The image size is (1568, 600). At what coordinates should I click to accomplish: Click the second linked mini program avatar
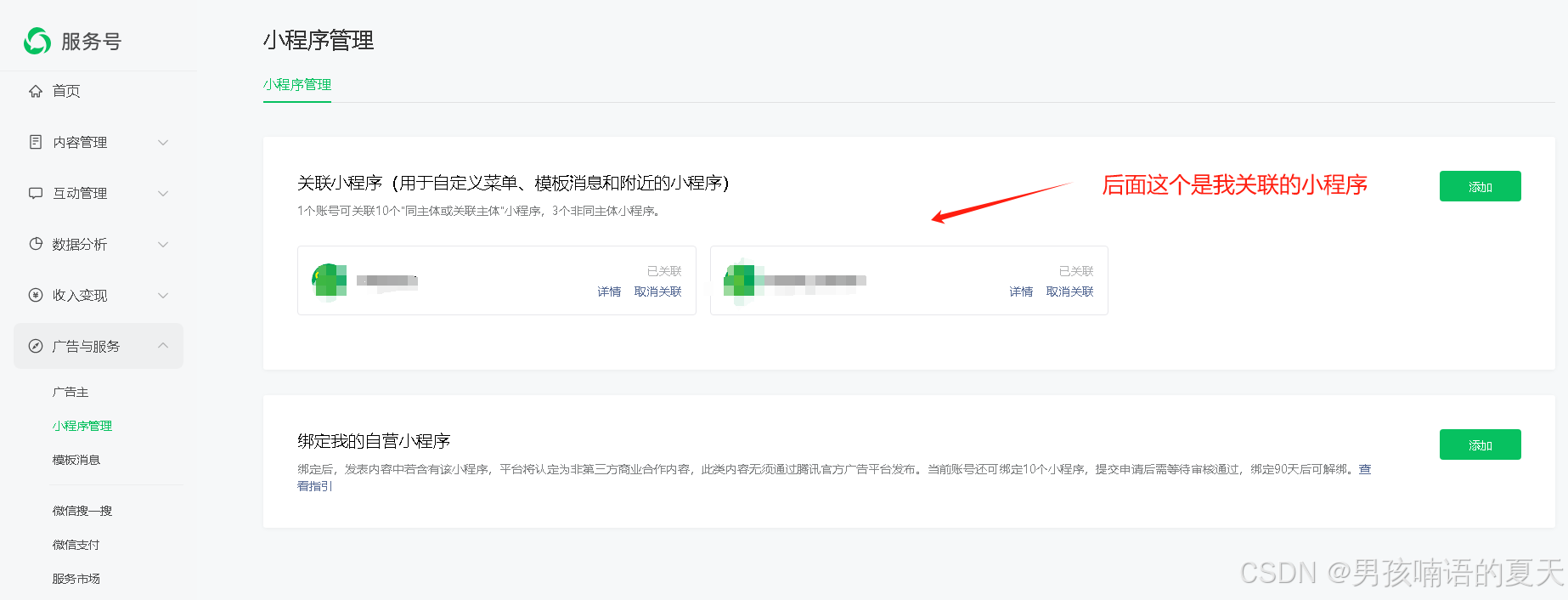740,280
